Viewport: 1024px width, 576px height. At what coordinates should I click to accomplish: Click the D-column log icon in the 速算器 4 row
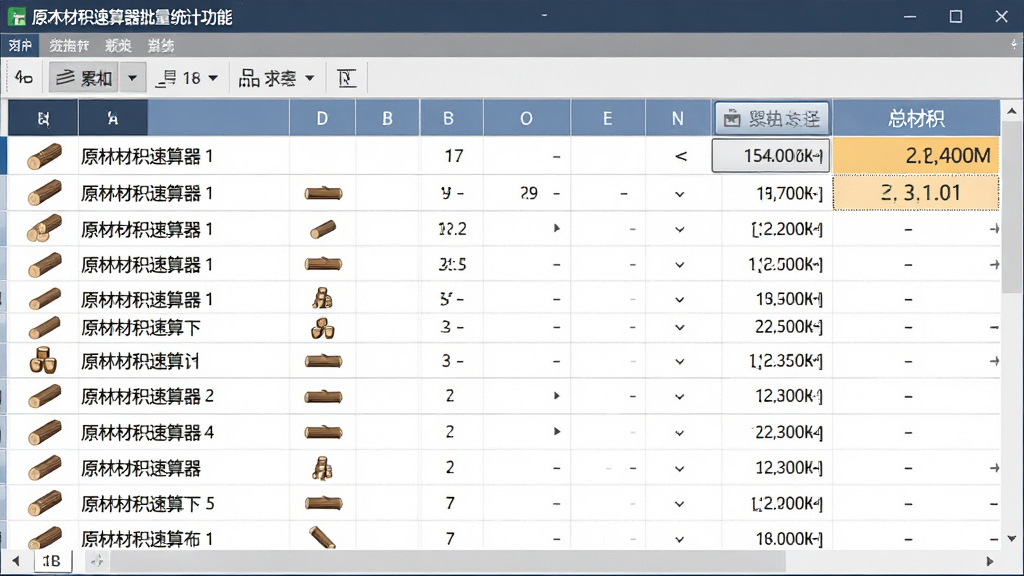point(323,432)
